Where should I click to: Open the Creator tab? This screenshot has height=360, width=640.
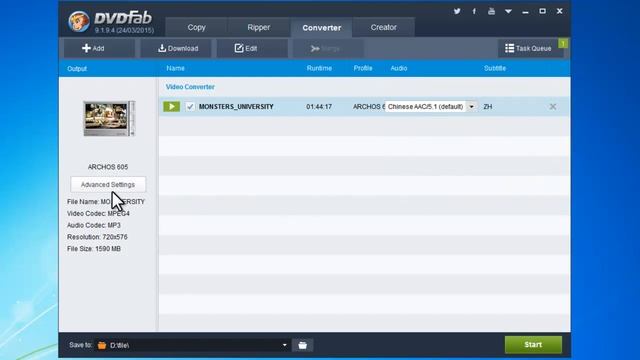click(x=384, y=27)
